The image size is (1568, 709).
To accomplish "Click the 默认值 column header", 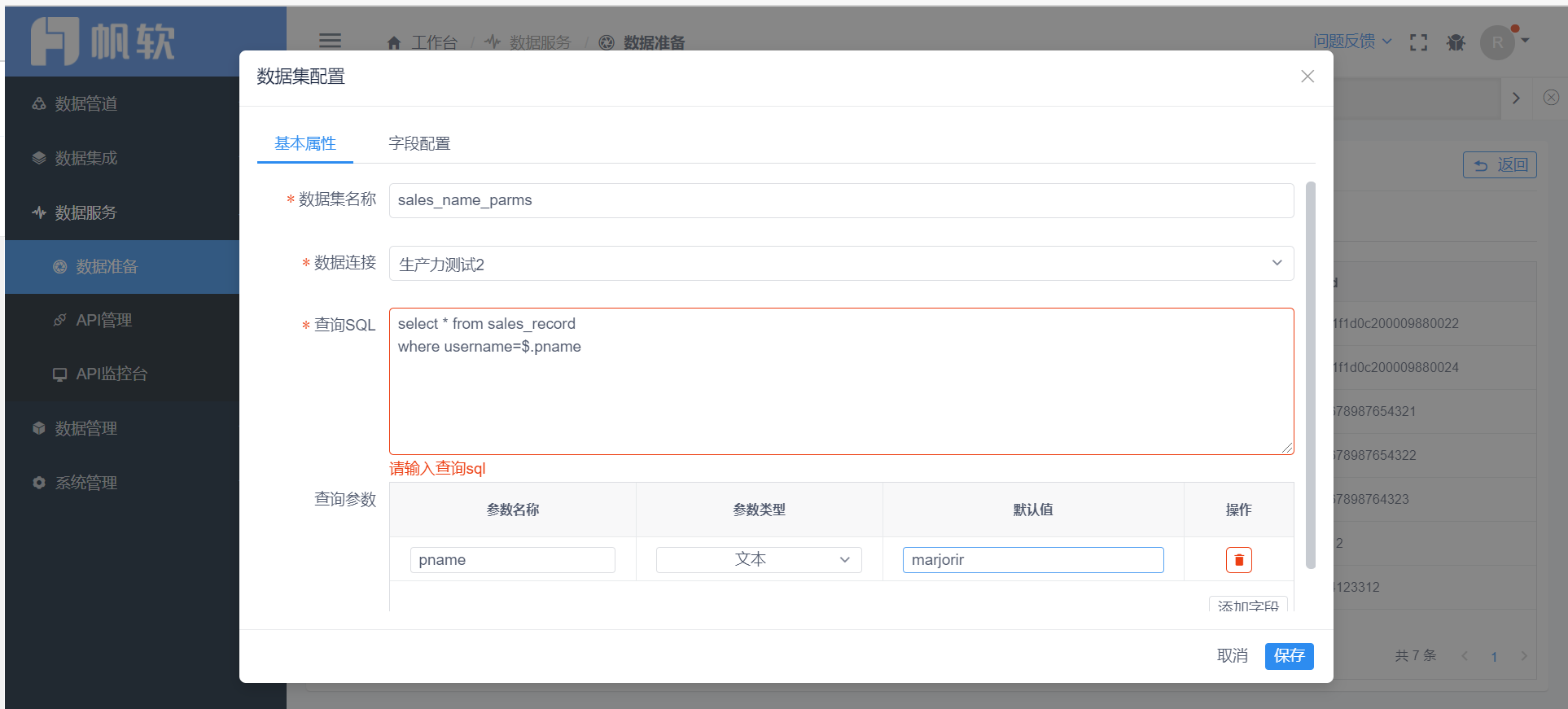I will pos(1033,510).
